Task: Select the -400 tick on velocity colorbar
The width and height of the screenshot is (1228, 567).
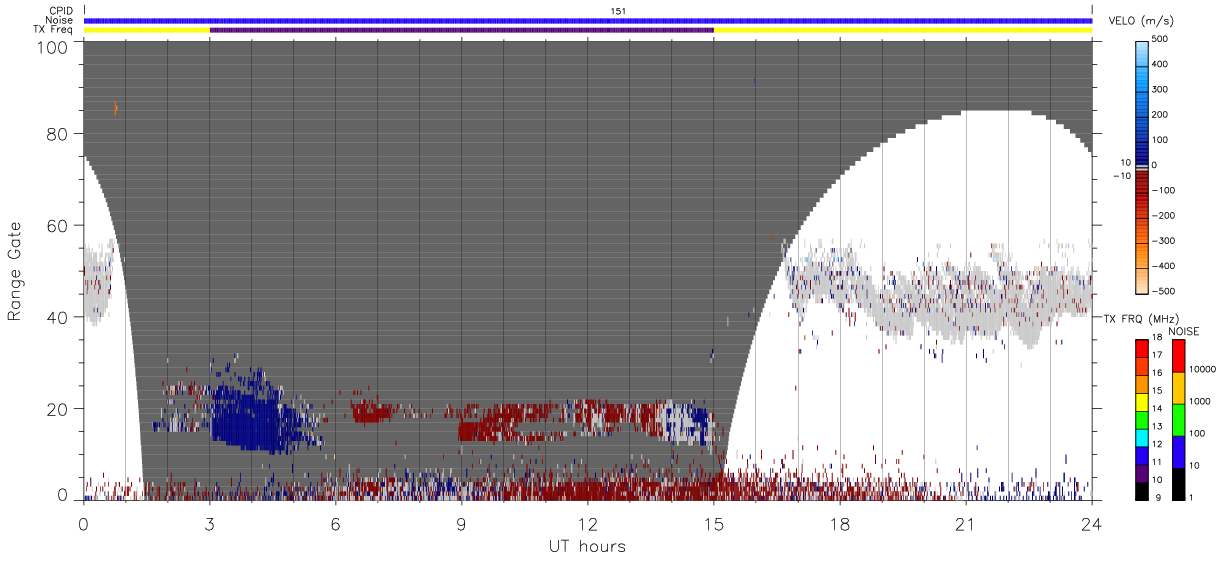Action: [1163, 266]
